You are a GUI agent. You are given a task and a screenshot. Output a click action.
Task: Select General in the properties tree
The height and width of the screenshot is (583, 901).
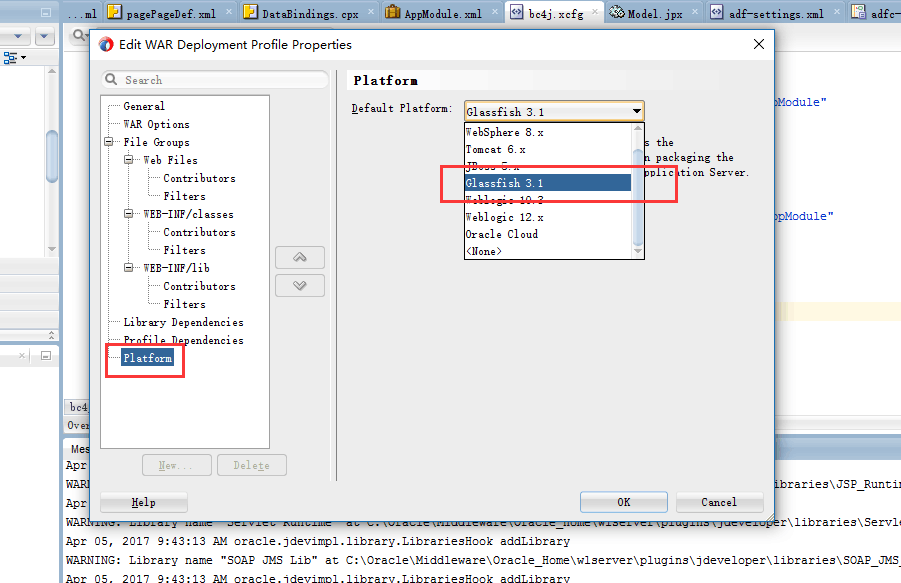(144, 106)
